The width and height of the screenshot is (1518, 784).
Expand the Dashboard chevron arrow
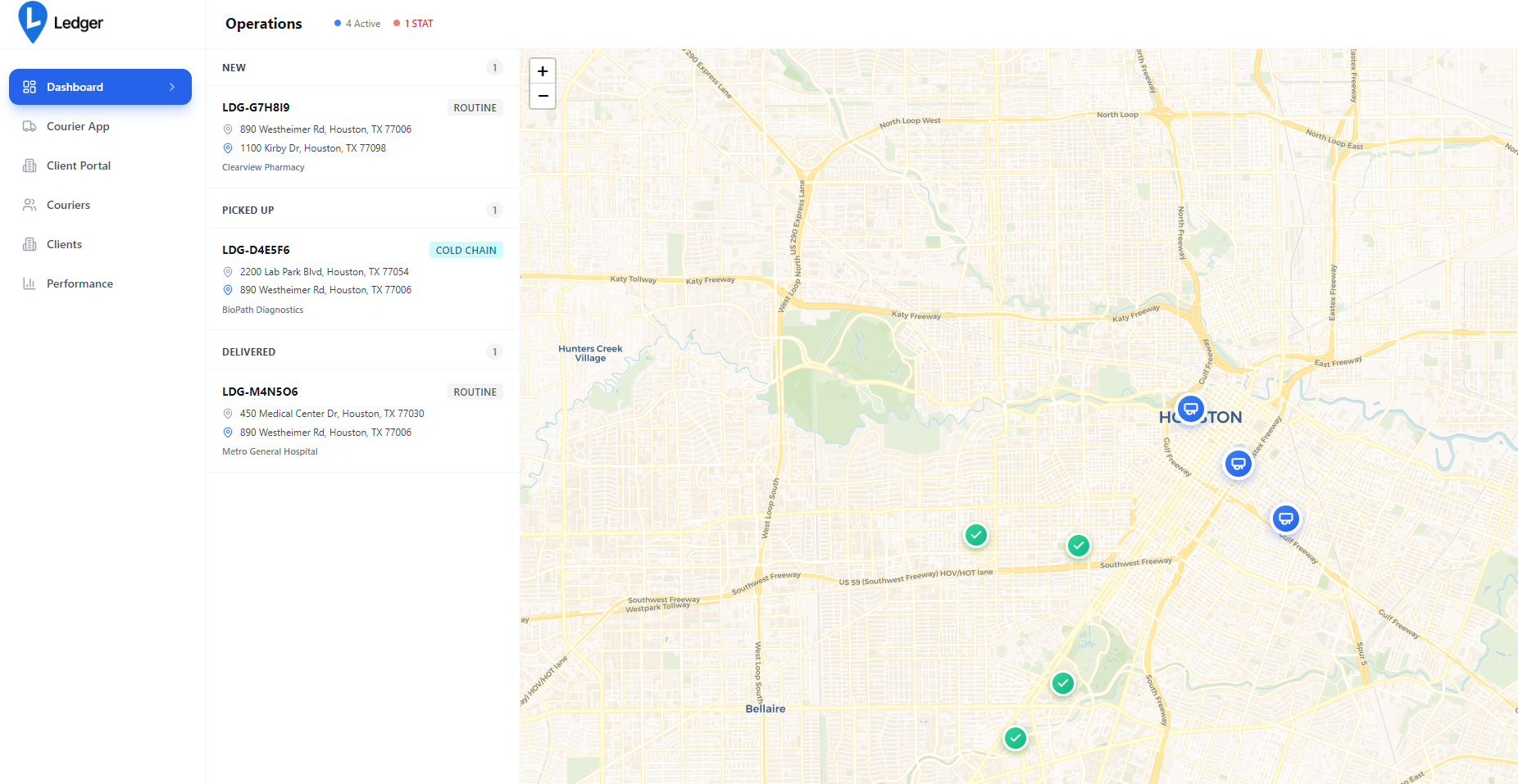tap(172, 87)
